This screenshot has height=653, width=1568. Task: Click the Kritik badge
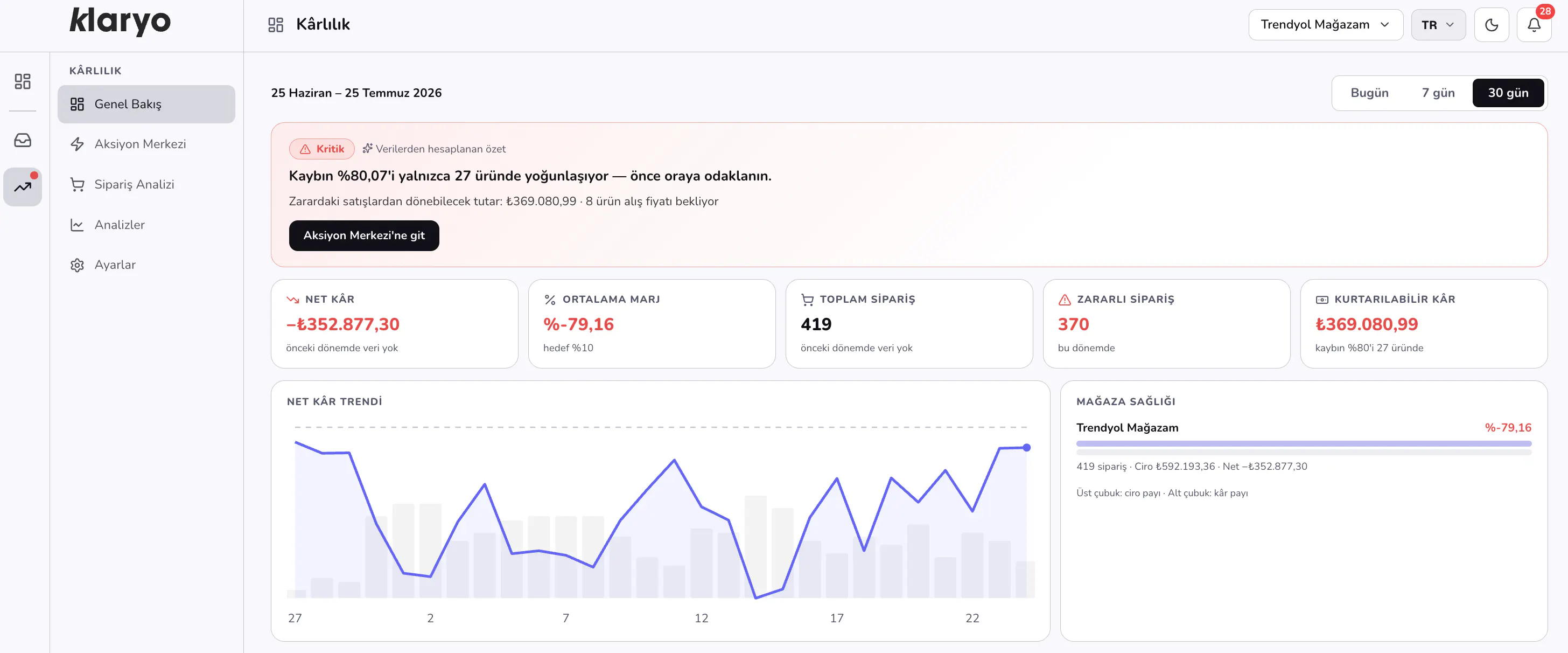pos(322,149)
